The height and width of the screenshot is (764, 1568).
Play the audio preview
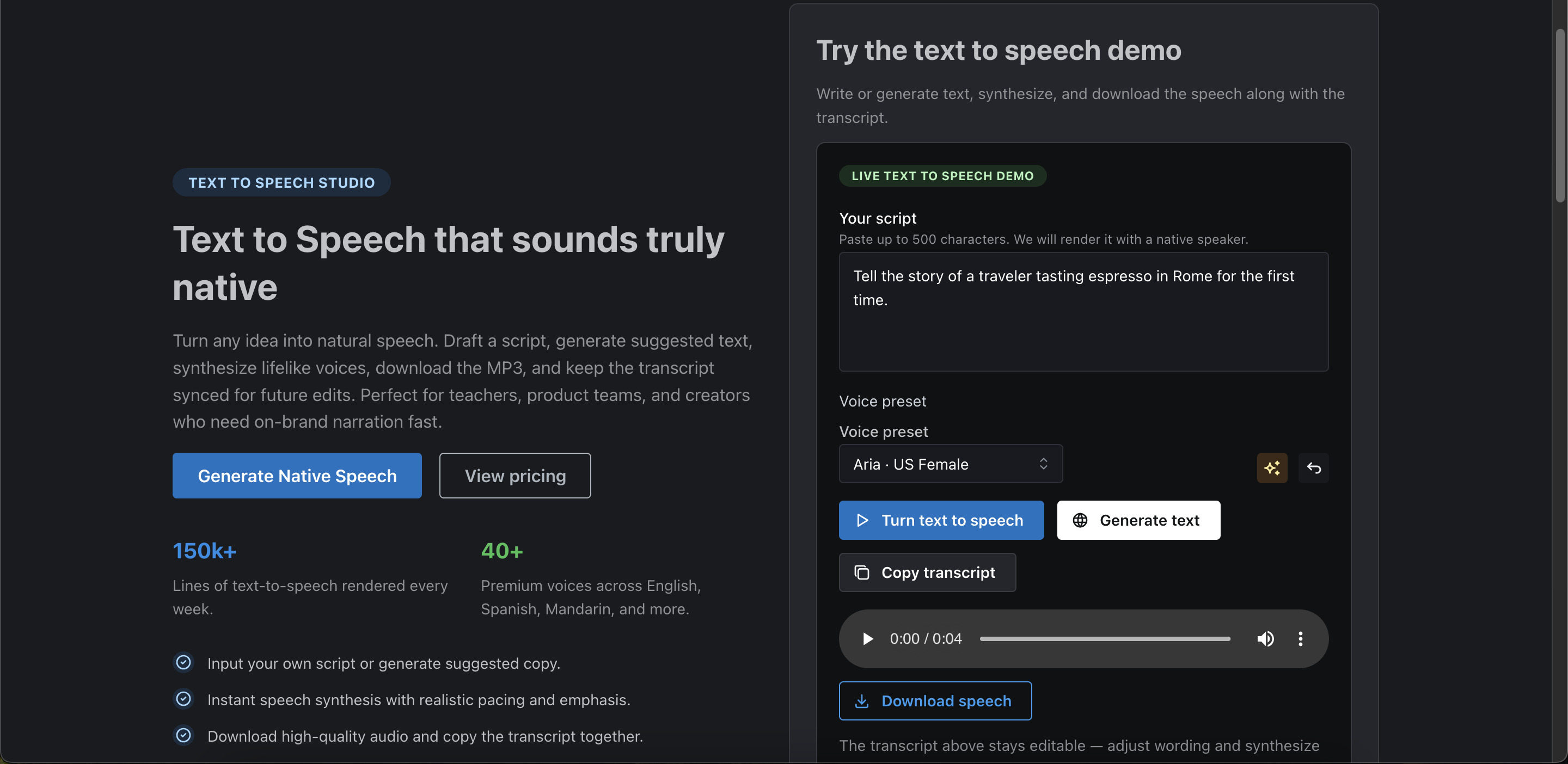pos(867,639)
